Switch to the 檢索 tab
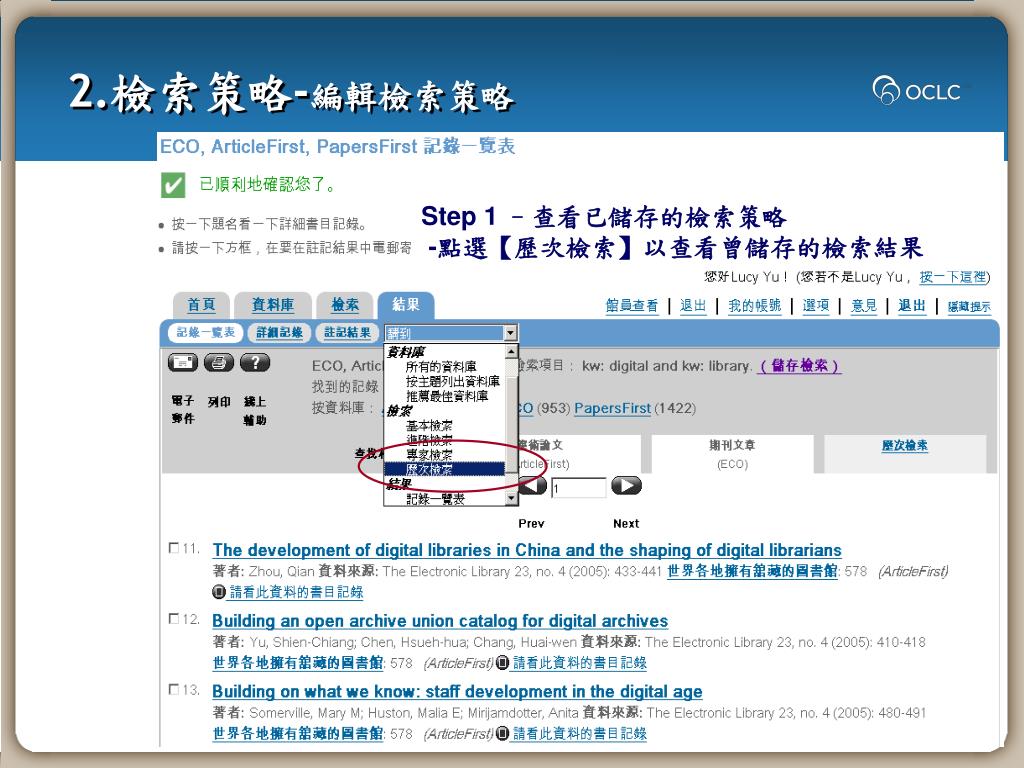Viewport: 1024px width, 768px height. click(345, 304)
